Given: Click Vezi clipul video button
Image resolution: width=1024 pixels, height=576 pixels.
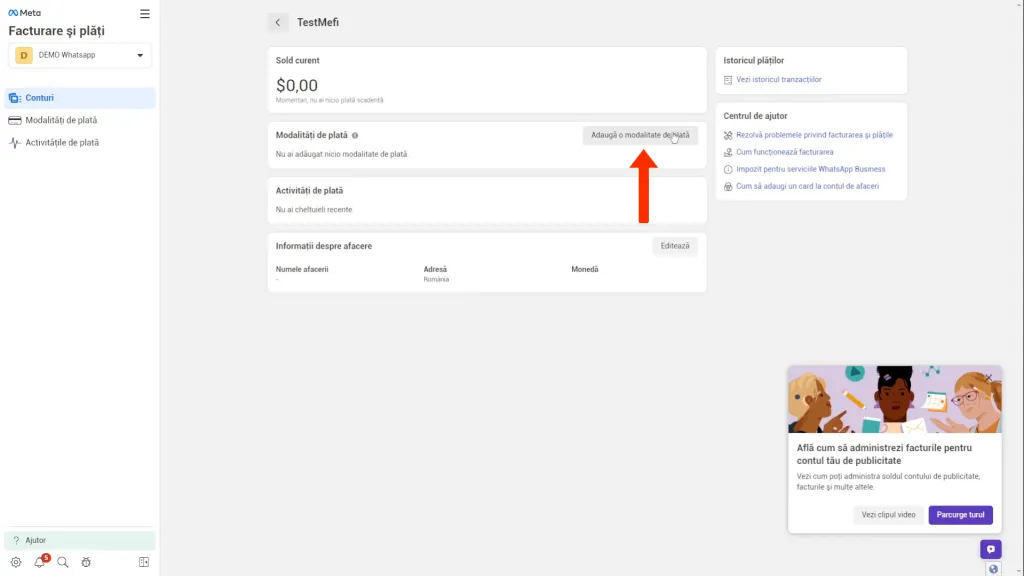Looking at the screenshot, I should point(888,515).
